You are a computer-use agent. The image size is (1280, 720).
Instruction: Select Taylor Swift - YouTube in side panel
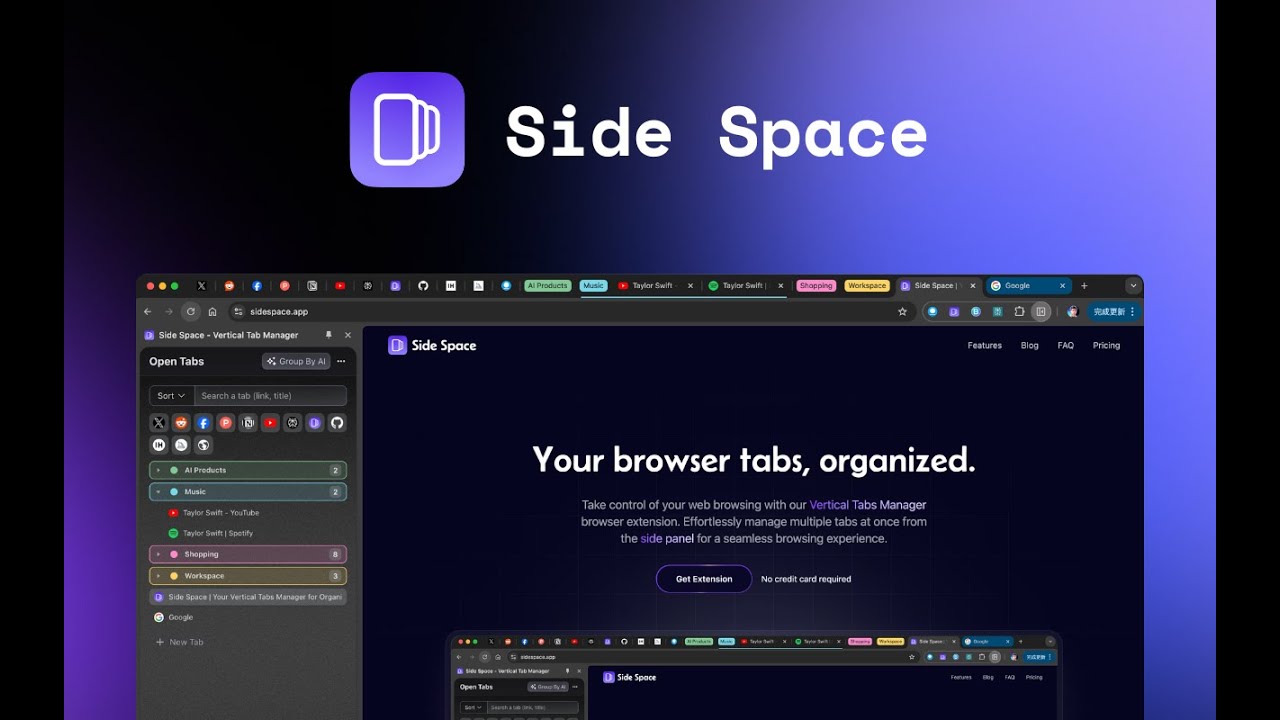248,513
